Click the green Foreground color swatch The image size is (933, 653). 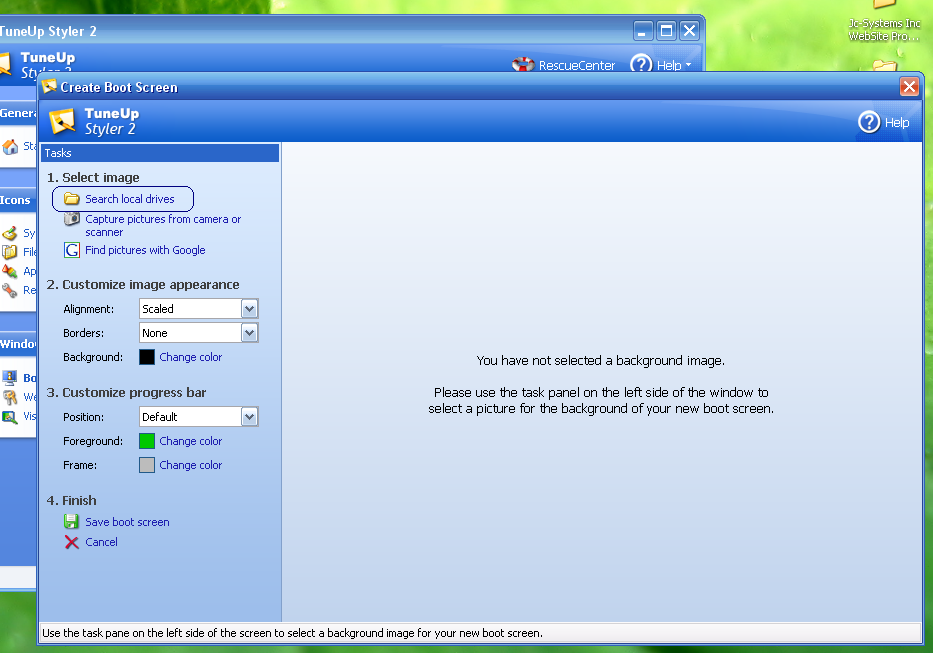click(147, 441)
